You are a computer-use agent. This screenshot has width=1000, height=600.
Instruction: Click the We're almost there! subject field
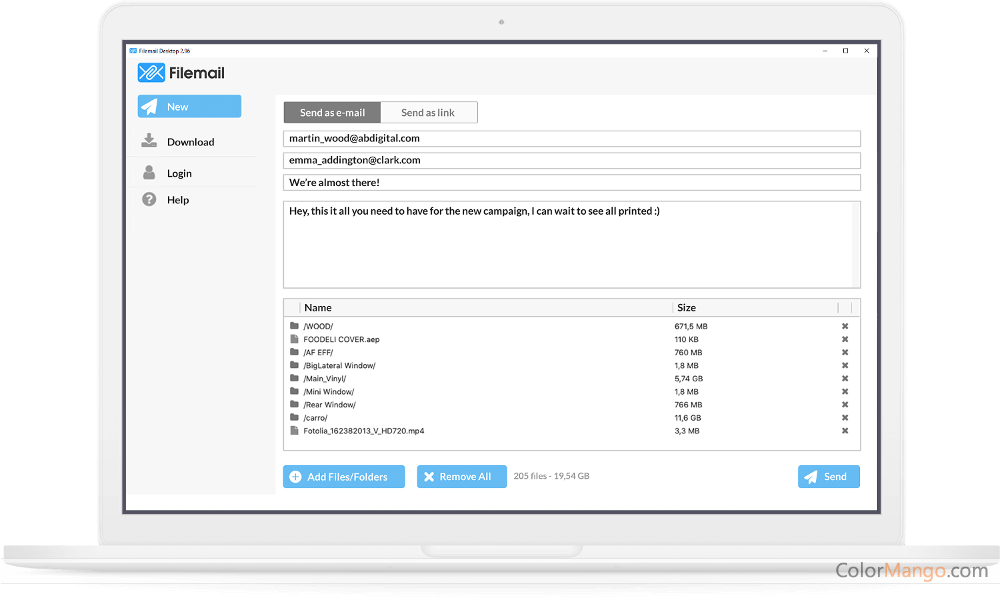coord(571,182)
